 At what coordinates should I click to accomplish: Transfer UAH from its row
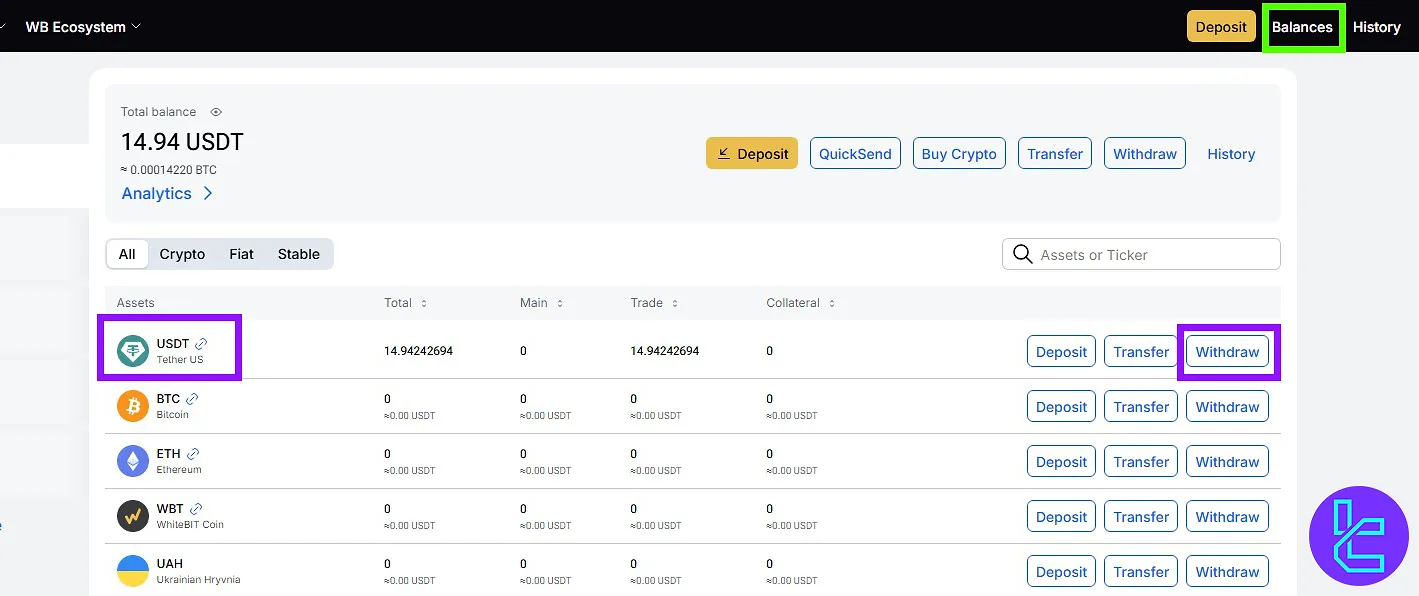tap(1141, 572)
